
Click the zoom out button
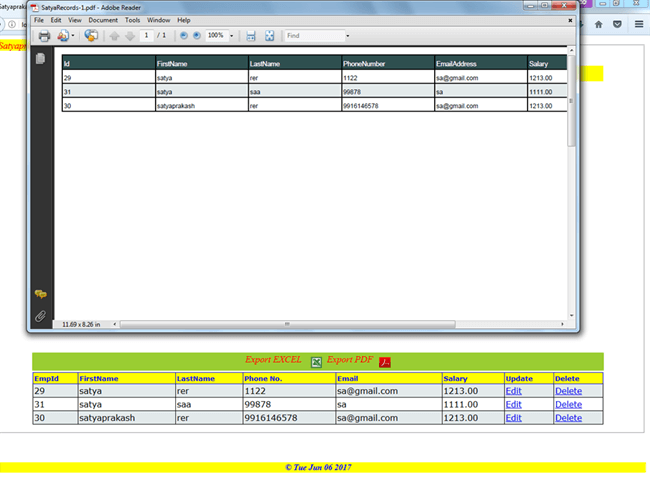click(x=184, y=36)
